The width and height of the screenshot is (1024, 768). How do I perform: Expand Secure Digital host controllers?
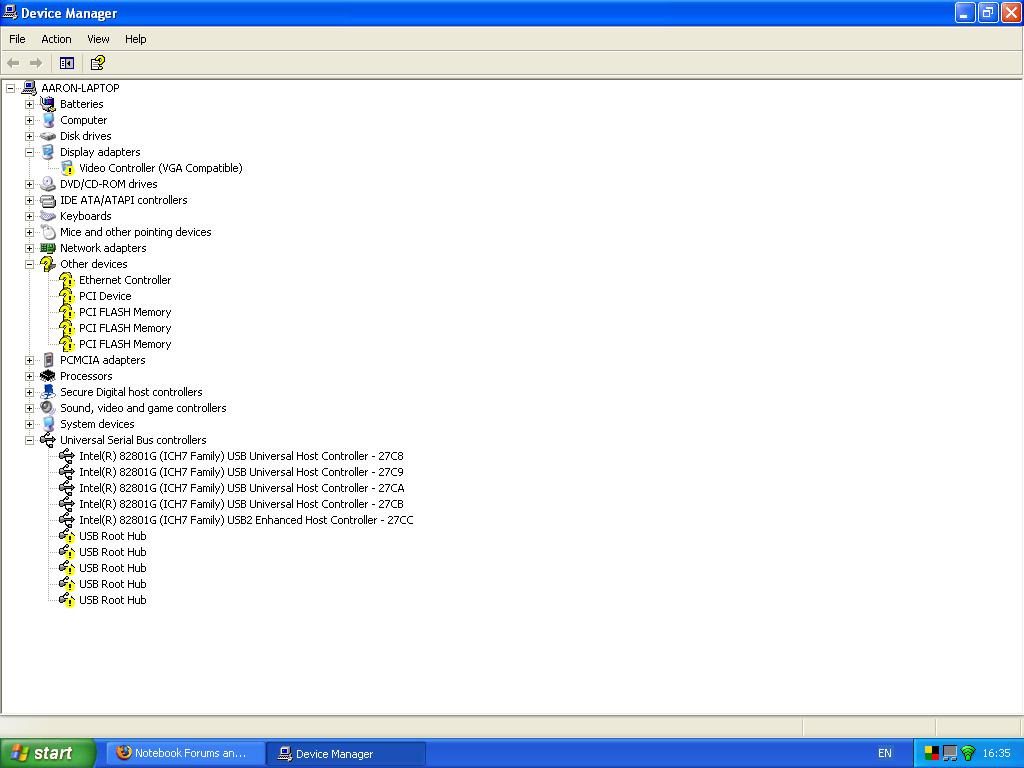point(29,392)
